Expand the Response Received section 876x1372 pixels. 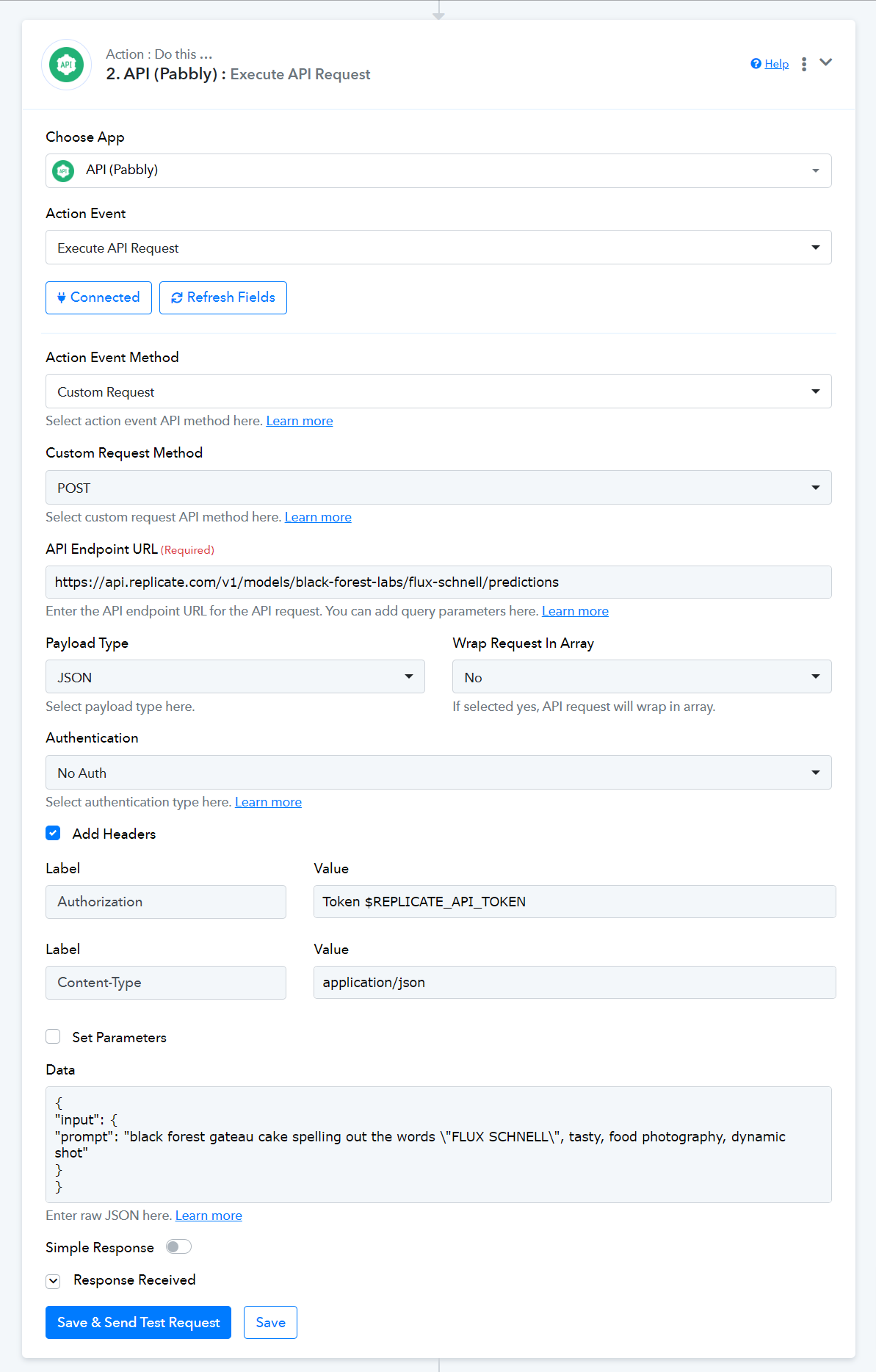[53, 1281]
